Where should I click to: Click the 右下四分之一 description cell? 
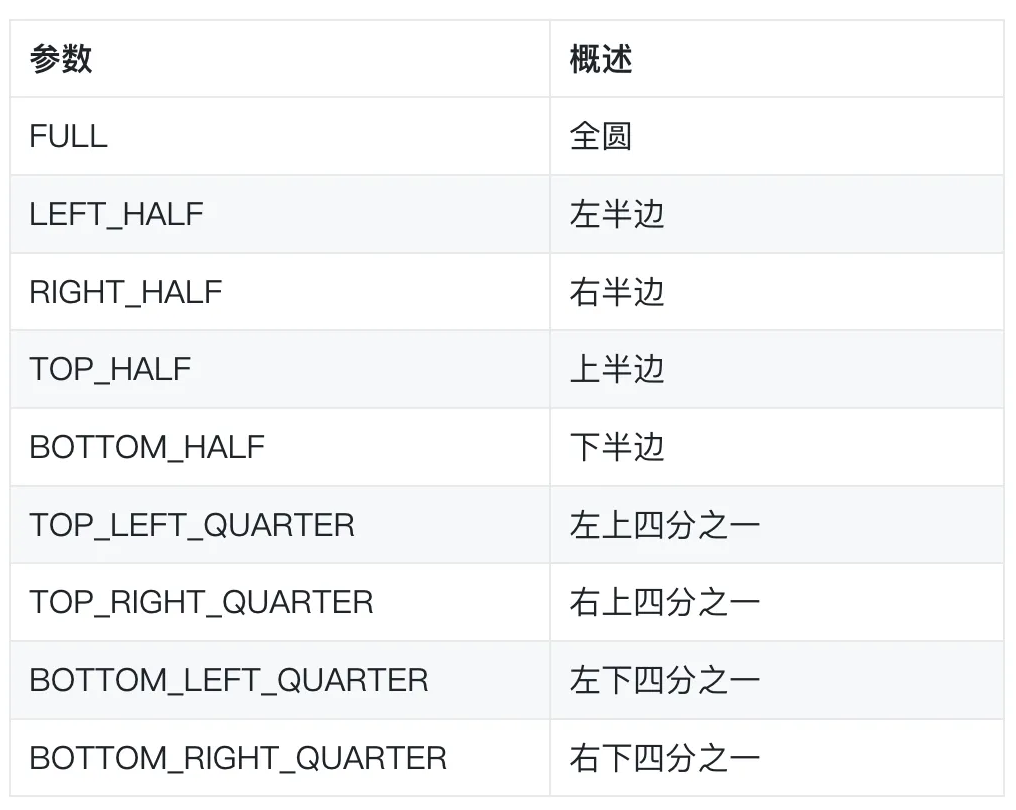click(x=665, y=758)
